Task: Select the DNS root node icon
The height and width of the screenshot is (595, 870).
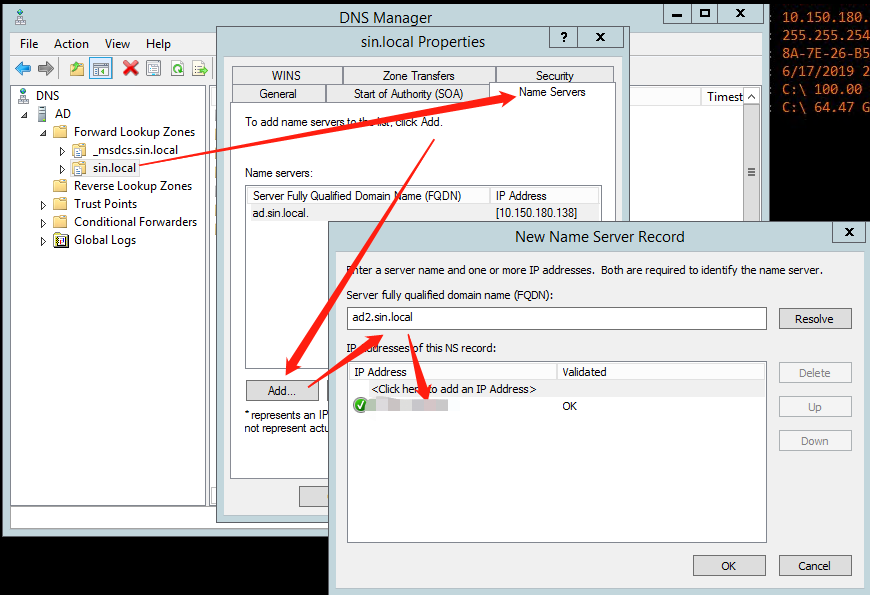Action: point(23,95)
